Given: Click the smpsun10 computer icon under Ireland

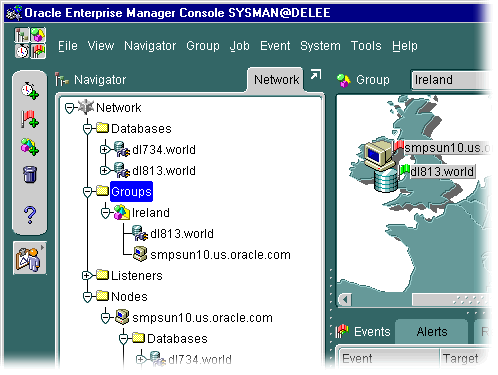Looking at the screenshot, I should point(140,254).
